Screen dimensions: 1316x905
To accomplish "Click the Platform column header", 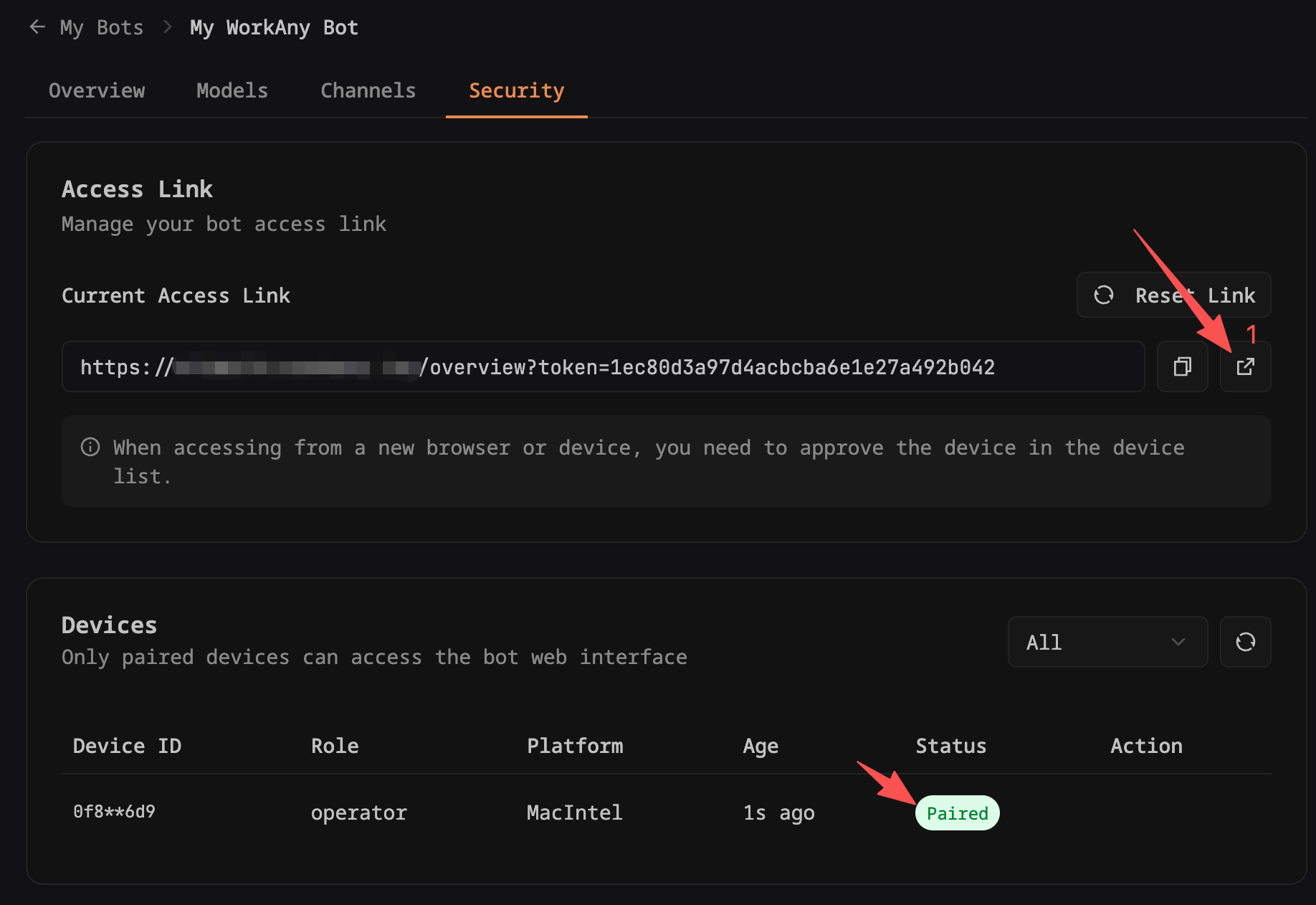I will point(575,746).
